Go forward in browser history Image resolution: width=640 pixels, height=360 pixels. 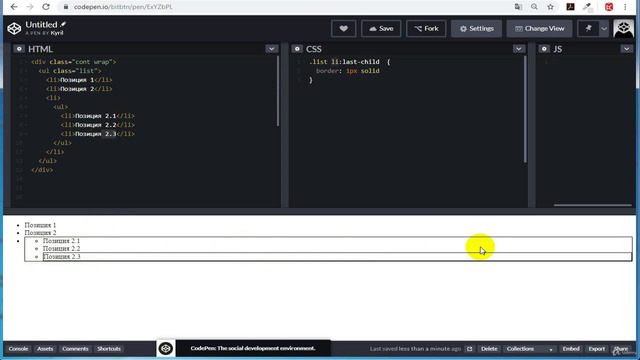(x=30, y=7)
